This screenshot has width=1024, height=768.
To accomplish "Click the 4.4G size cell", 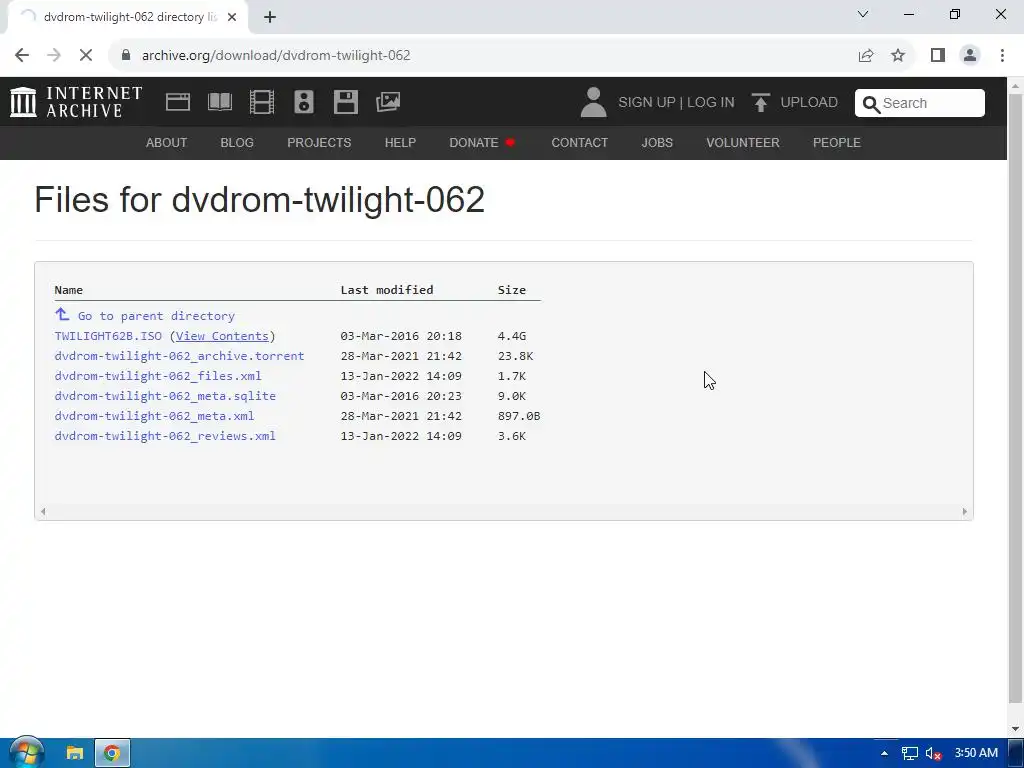I will pos(511,336).
